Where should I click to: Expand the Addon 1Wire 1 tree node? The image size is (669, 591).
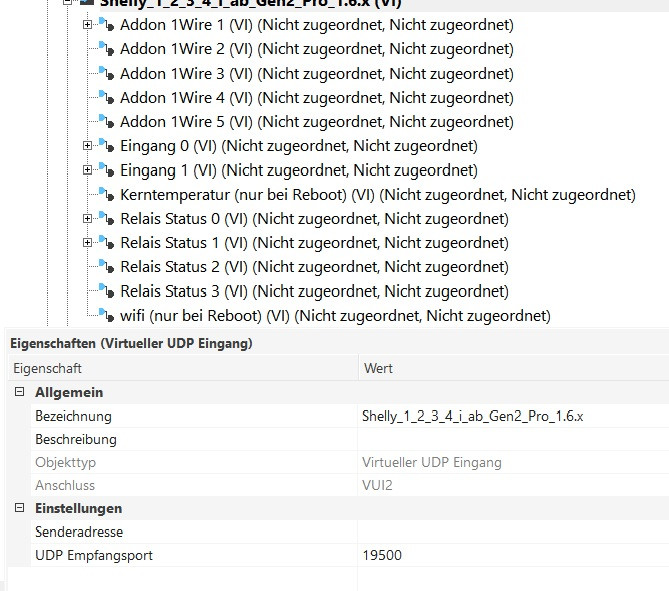[x=87, y=25]
